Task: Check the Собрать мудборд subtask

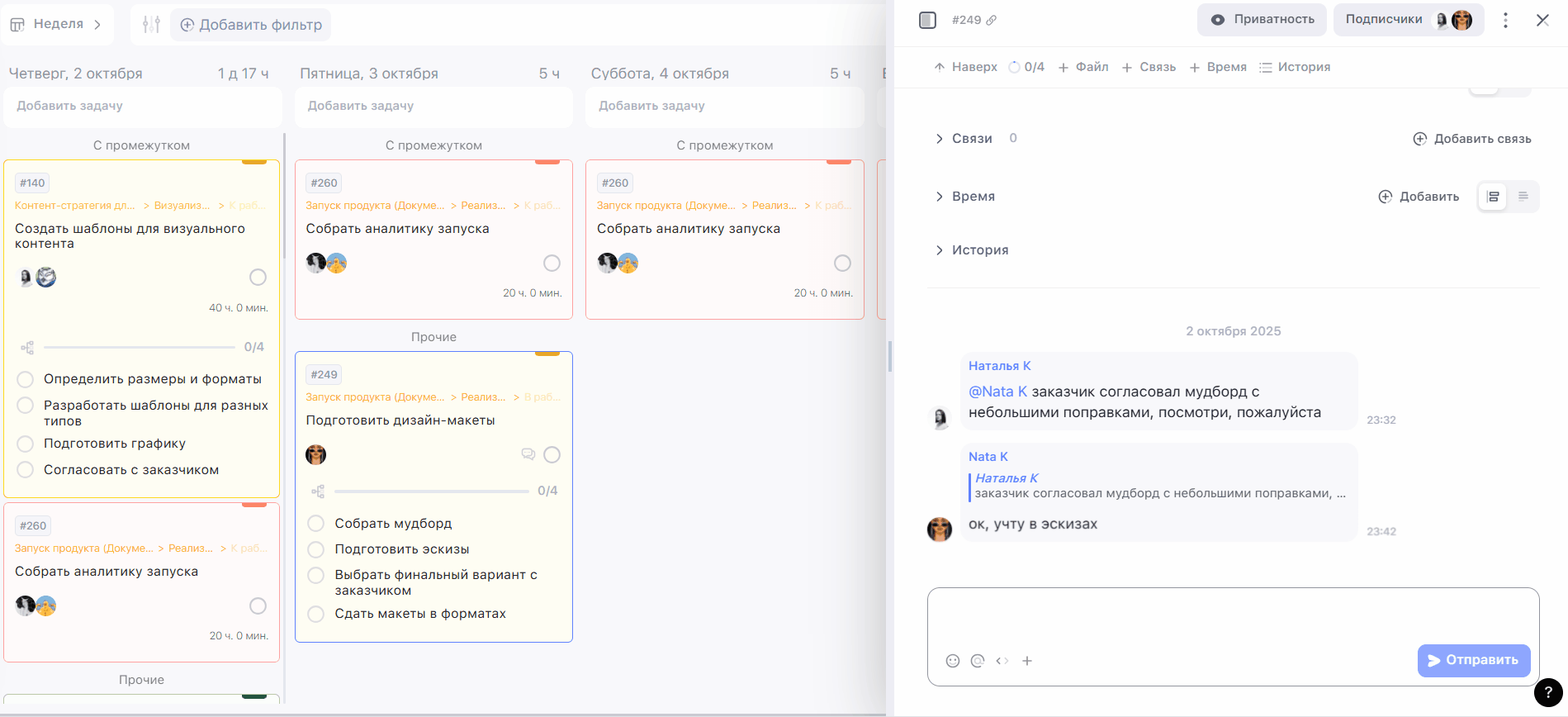Action: click(x=315, y=524)
